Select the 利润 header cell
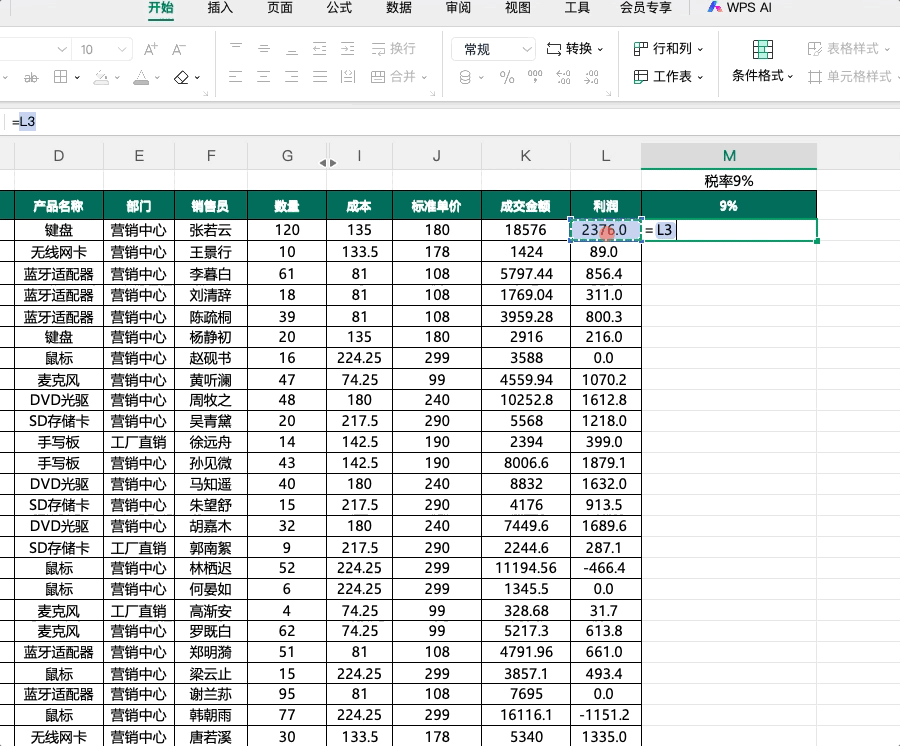 pos(606,205)
